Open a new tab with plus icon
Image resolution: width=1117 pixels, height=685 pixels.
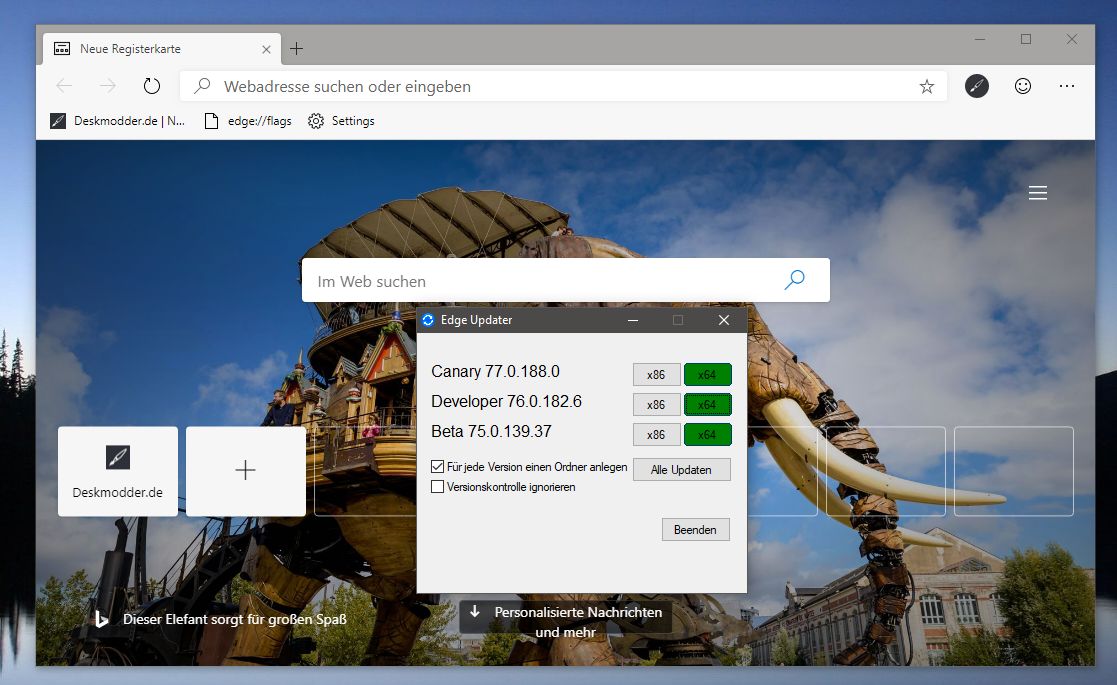tap(296, 48)
